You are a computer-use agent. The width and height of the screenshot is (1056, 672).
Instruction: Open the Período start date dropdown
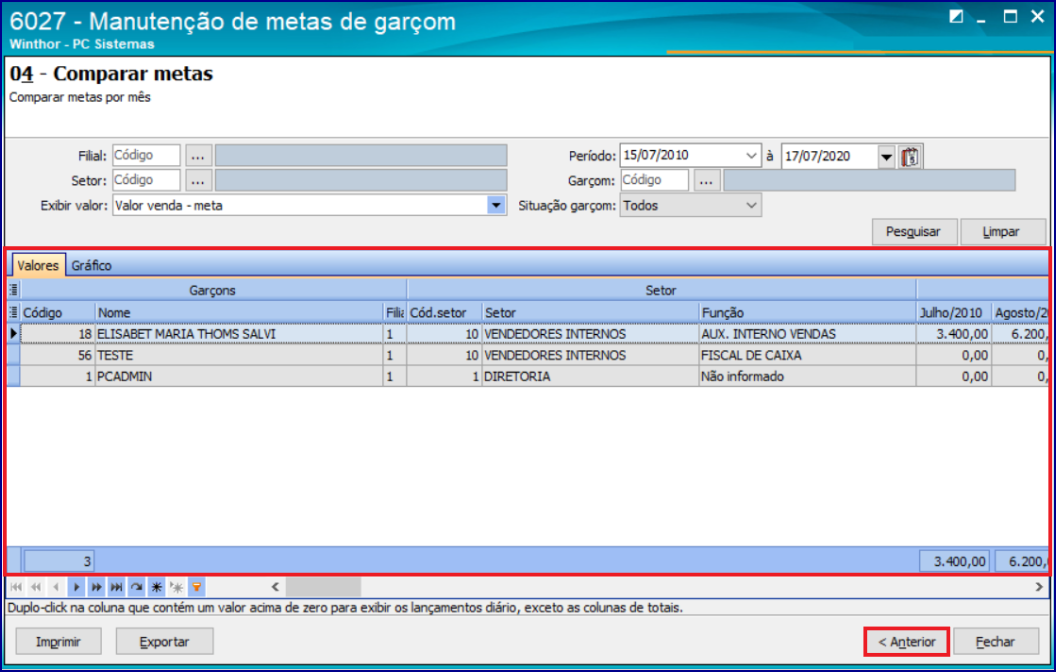coord(752,156)
